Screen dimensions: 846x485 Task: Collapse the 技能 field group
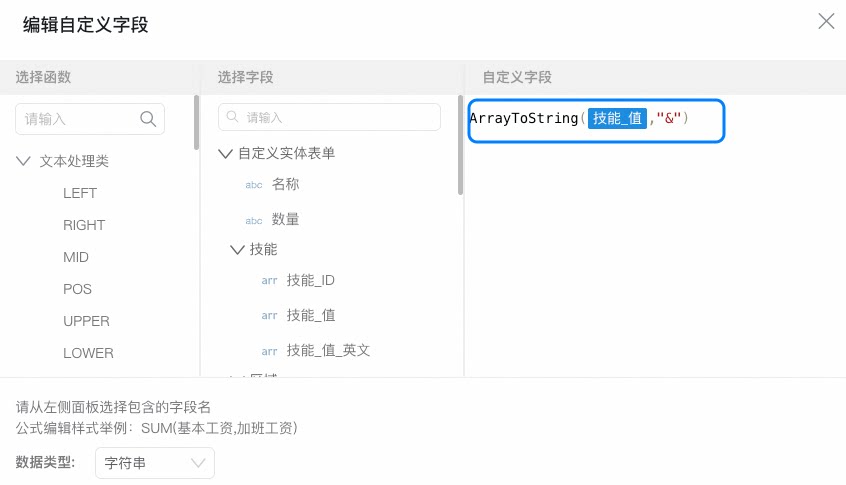[x=237, y=249]
